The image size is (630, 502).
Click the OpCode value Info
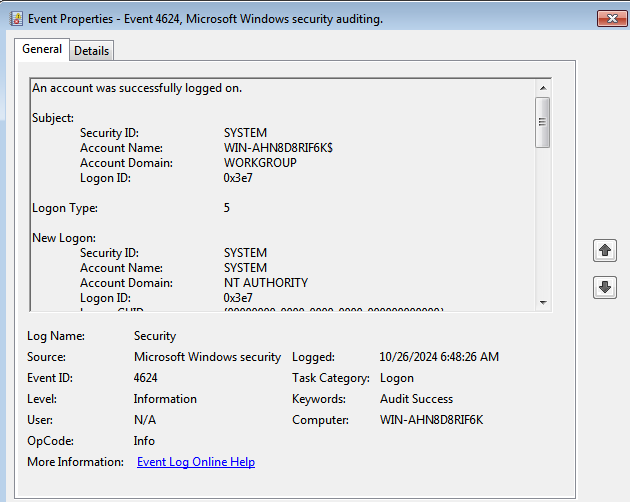[145, 441]
